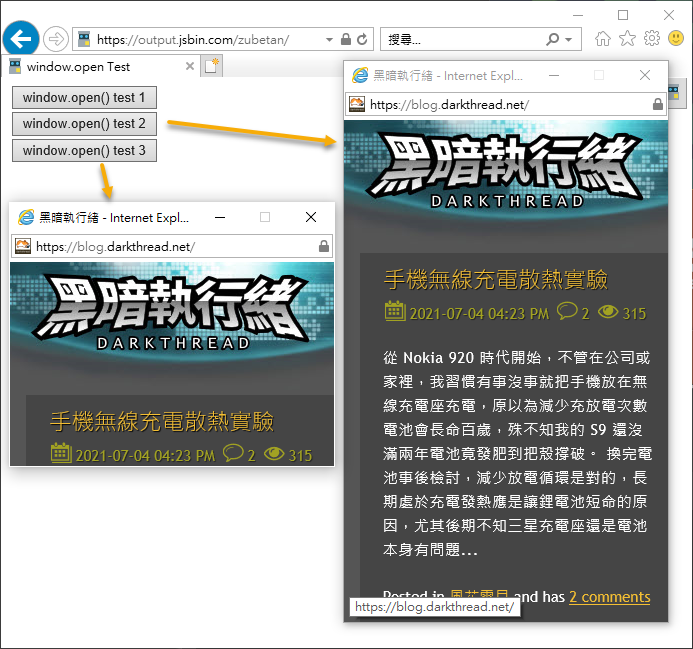The width and height of the screenshot is (693, 649).
Task: Click the Forward navigation arrow
Action: 56,39
